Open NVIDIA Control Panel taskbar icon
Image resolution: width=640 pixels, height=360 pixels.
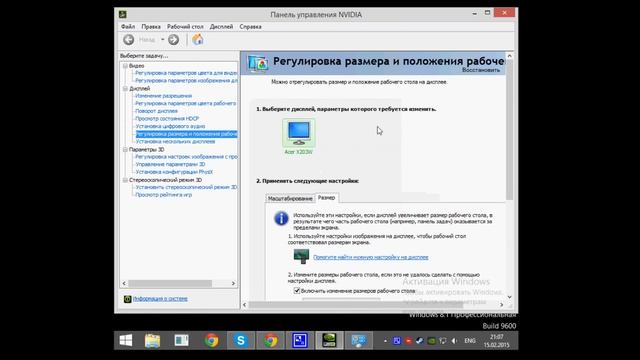[x=329, y=340]
